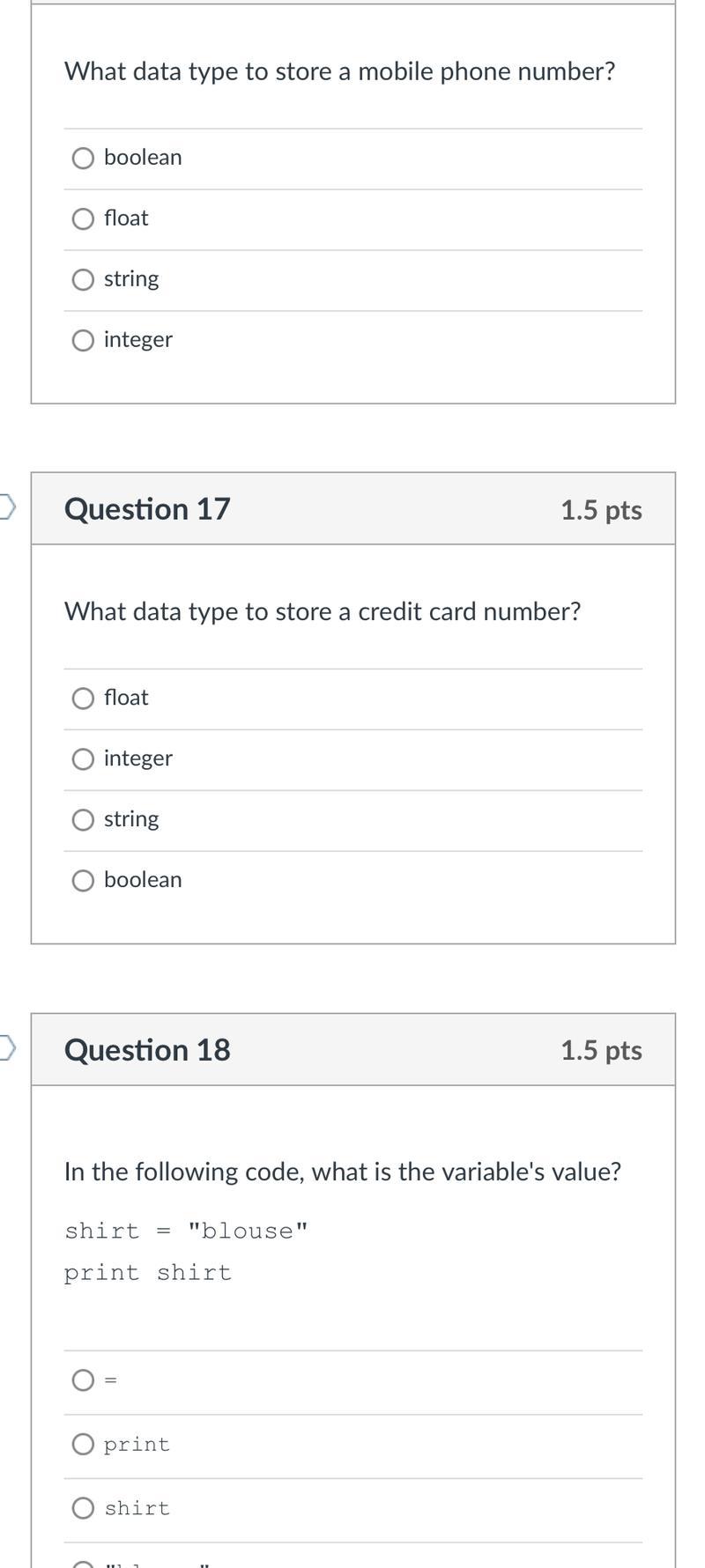
Task: Select the print answer in Question 18
Action: click(x=83, y=1444)
